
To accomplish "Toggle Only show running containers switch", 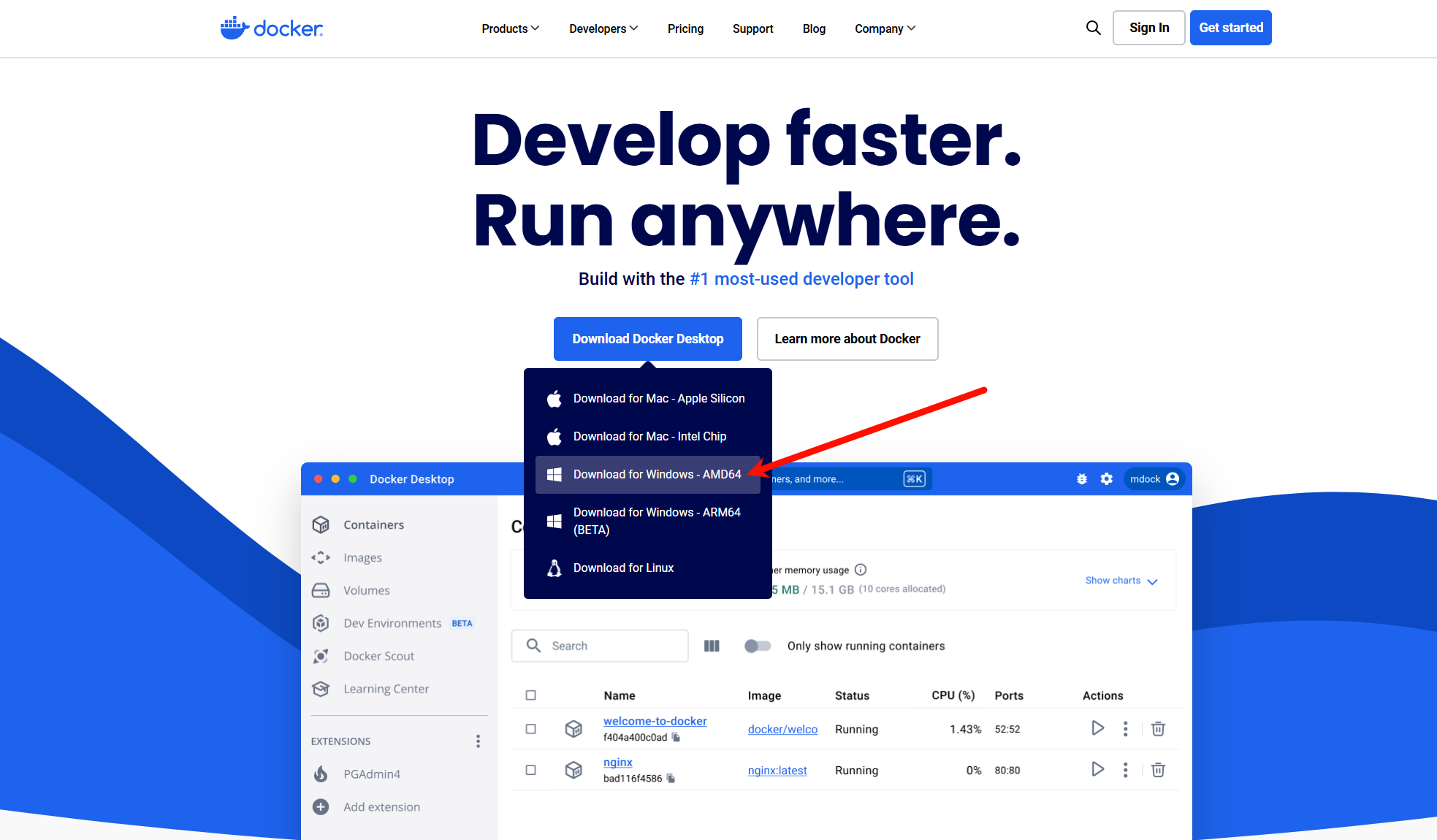I will (x=758, y=646).
